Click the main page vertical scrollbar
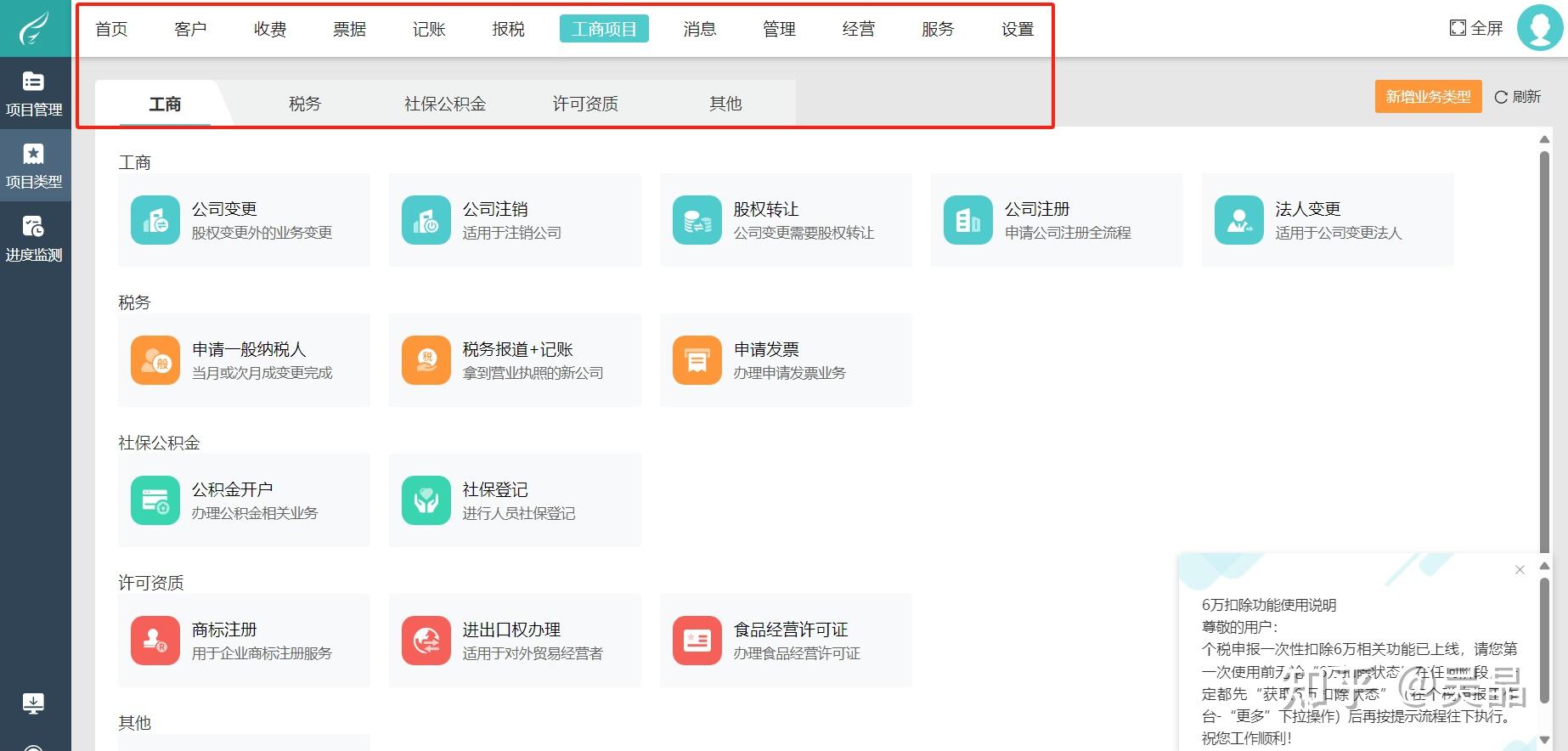This screenshot has height=751, width=1568. pyautogui.click(x=1544, y=350)
